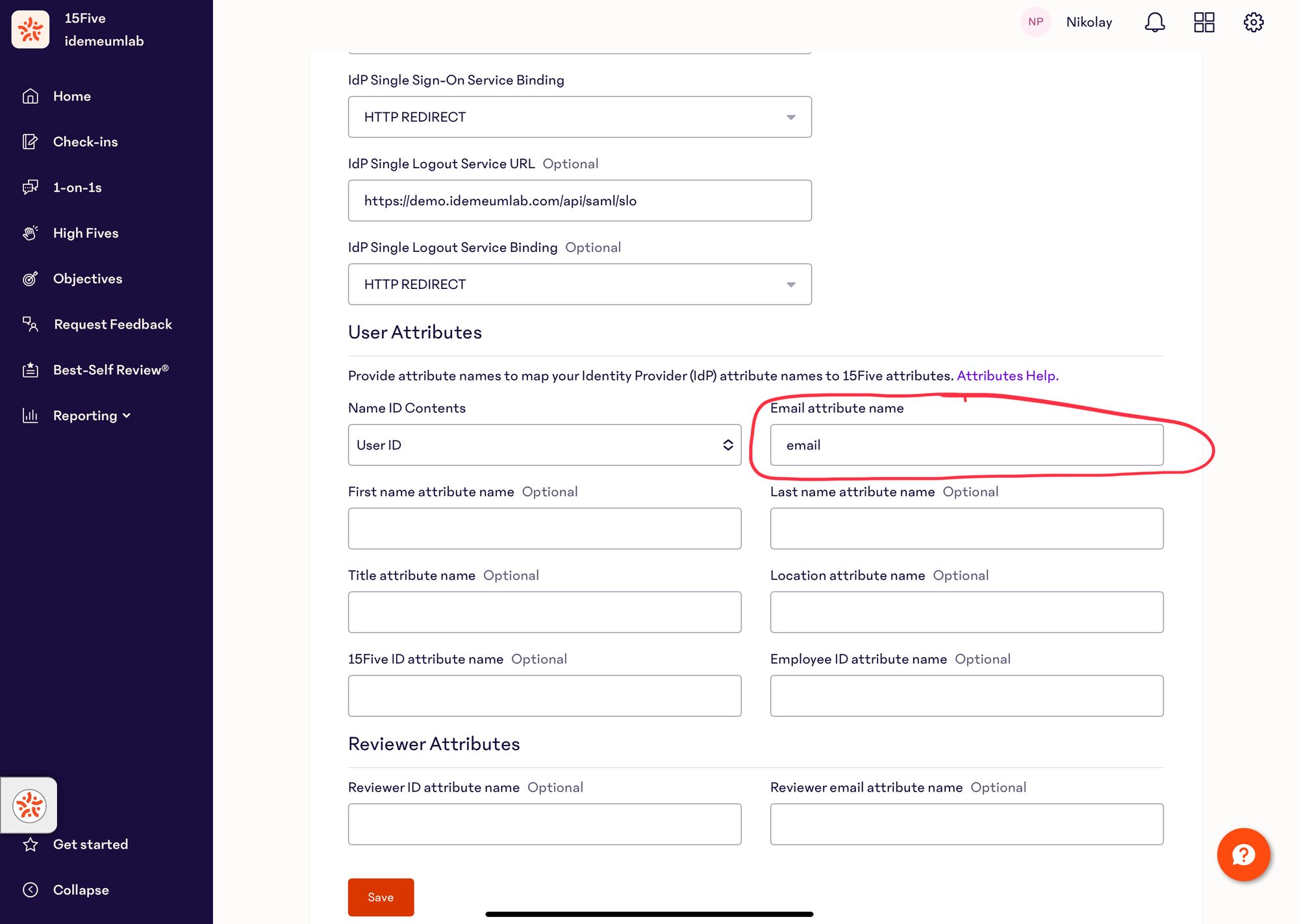Click the 1-on-1s chat icon
This screenshot has width=1299, height=924.
[x=30, y=187]
